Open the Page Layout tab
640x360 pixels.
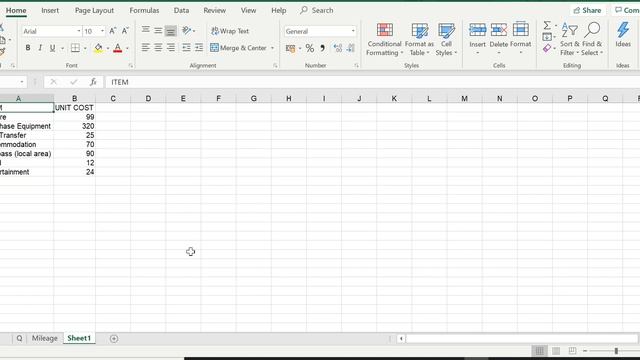pyautogui.click(x=94, y=10)
